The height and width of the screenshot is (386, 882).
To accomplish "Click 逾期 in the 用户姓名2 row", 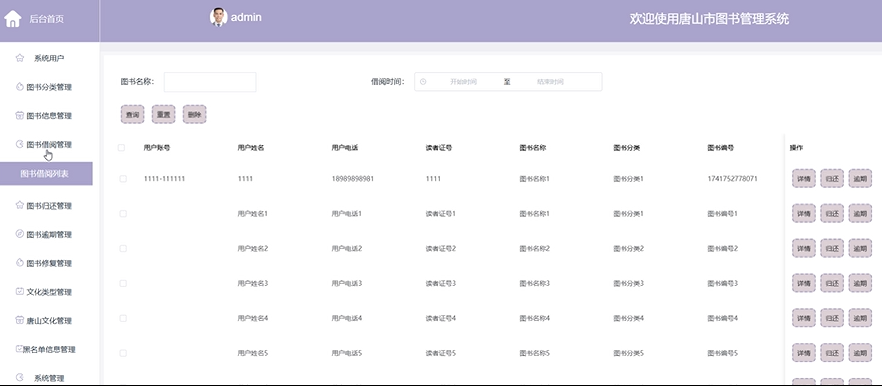I will 860,248.
